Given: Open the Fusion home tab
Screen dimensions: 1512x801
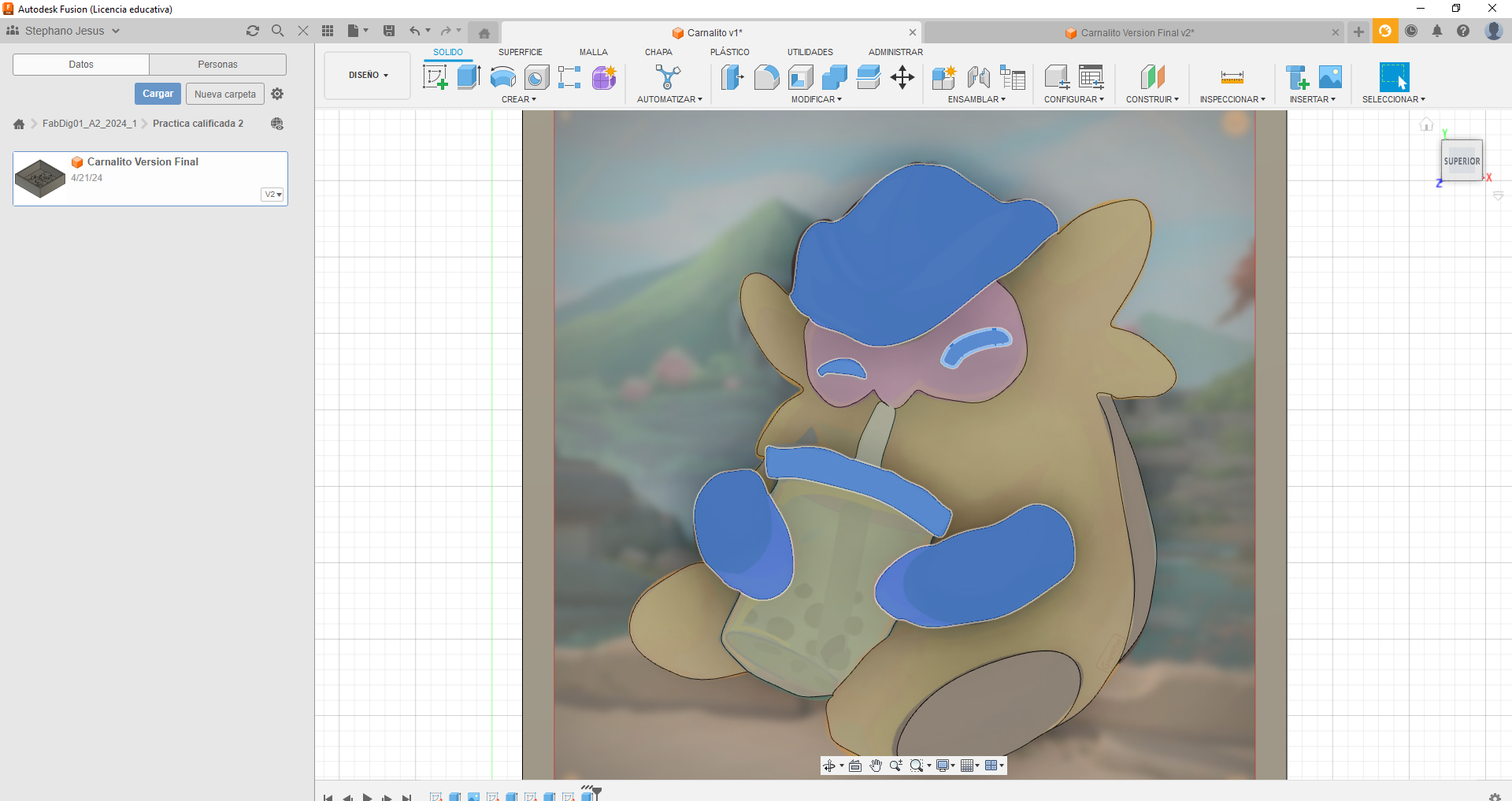Looking at the screenshot, I should (484, 33).
